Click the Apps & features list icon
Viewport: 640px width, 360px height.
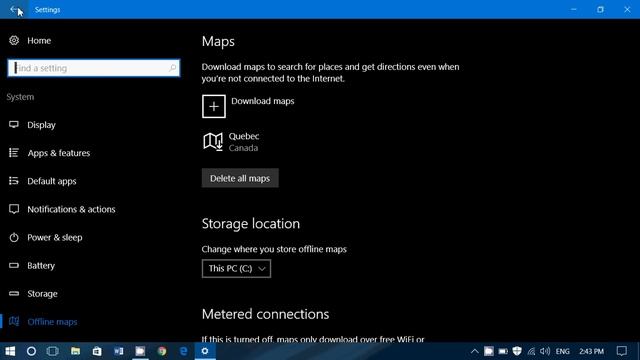coord(14,153)
